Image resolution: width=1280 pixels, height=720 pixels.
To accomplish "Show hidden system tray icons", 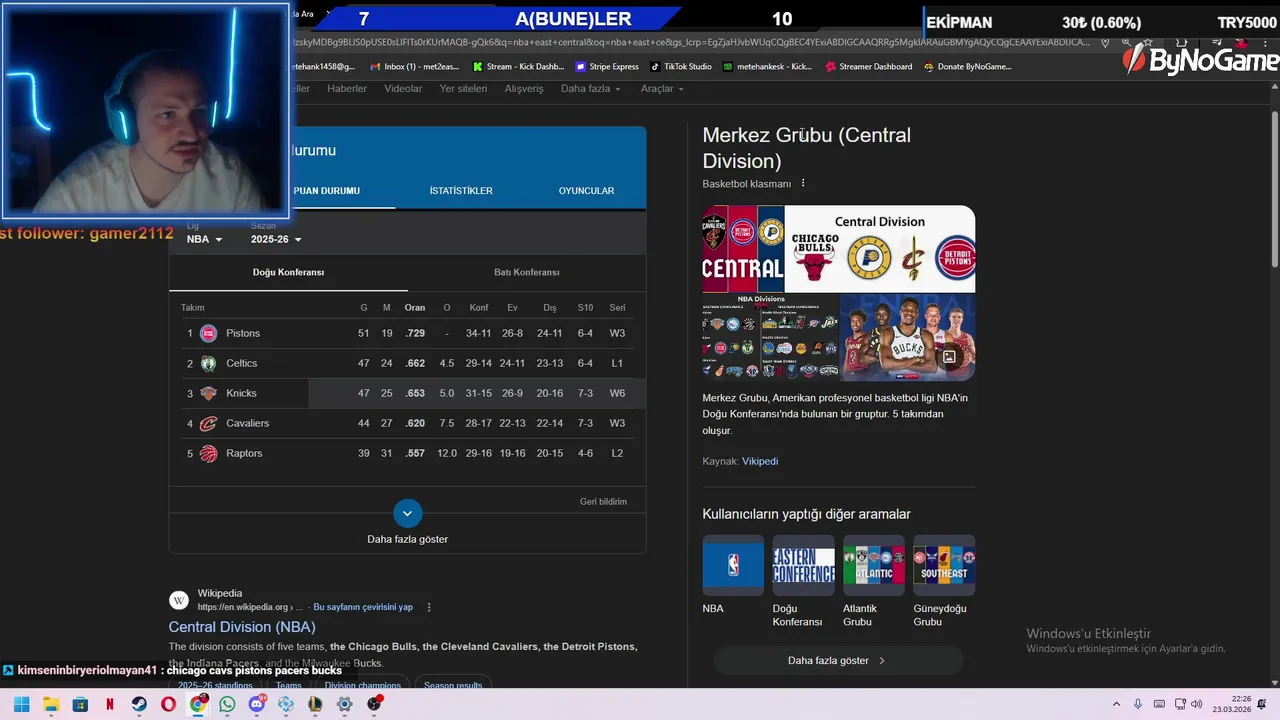I will coord(1116,704).
